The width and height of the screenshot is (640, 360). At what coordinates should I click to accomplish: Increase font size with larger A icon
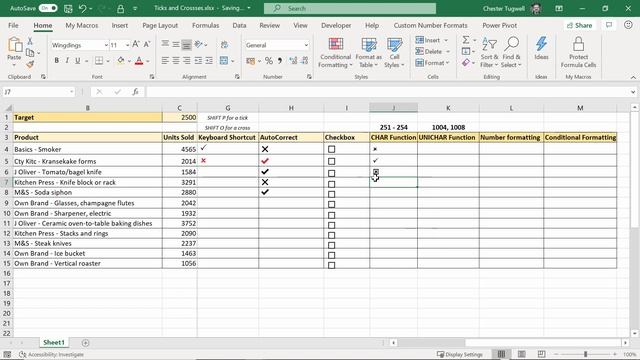(x=136, y=44)
